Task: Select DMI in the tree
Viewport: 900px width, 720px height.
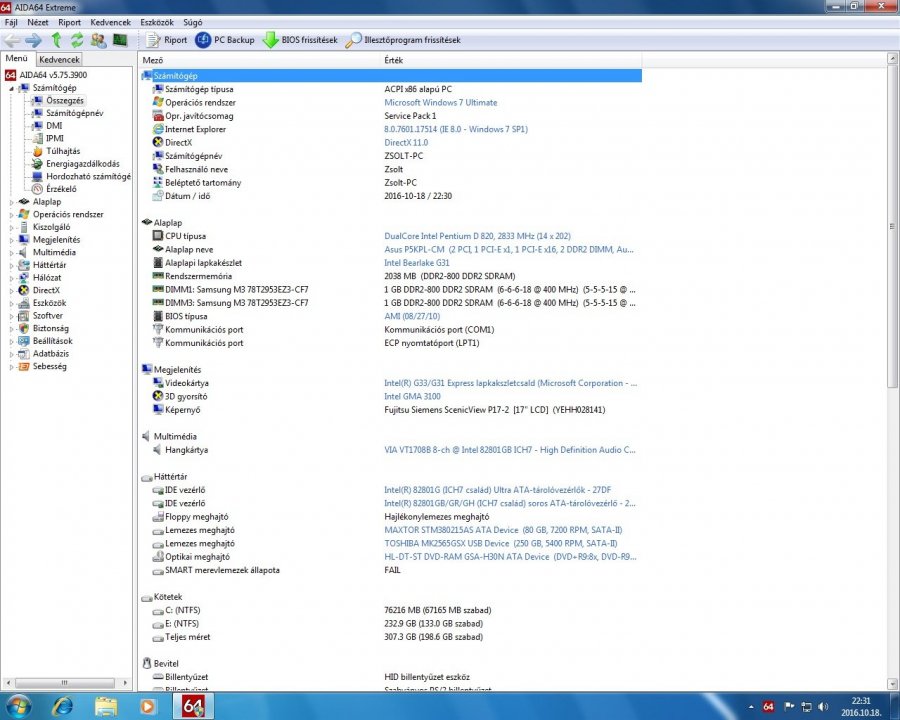Action: click(54, 126)
